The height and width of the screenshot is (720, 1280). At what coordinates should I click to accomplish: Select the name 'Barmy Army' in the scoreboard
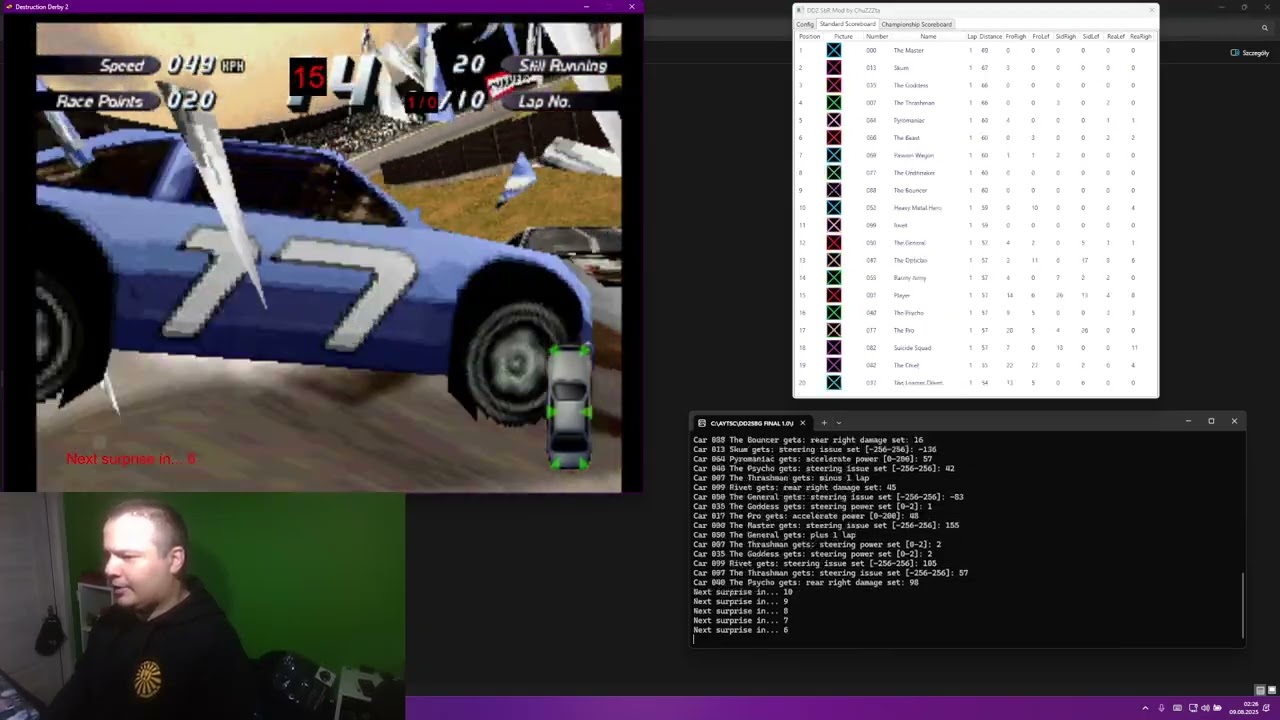tap(910, 278)
